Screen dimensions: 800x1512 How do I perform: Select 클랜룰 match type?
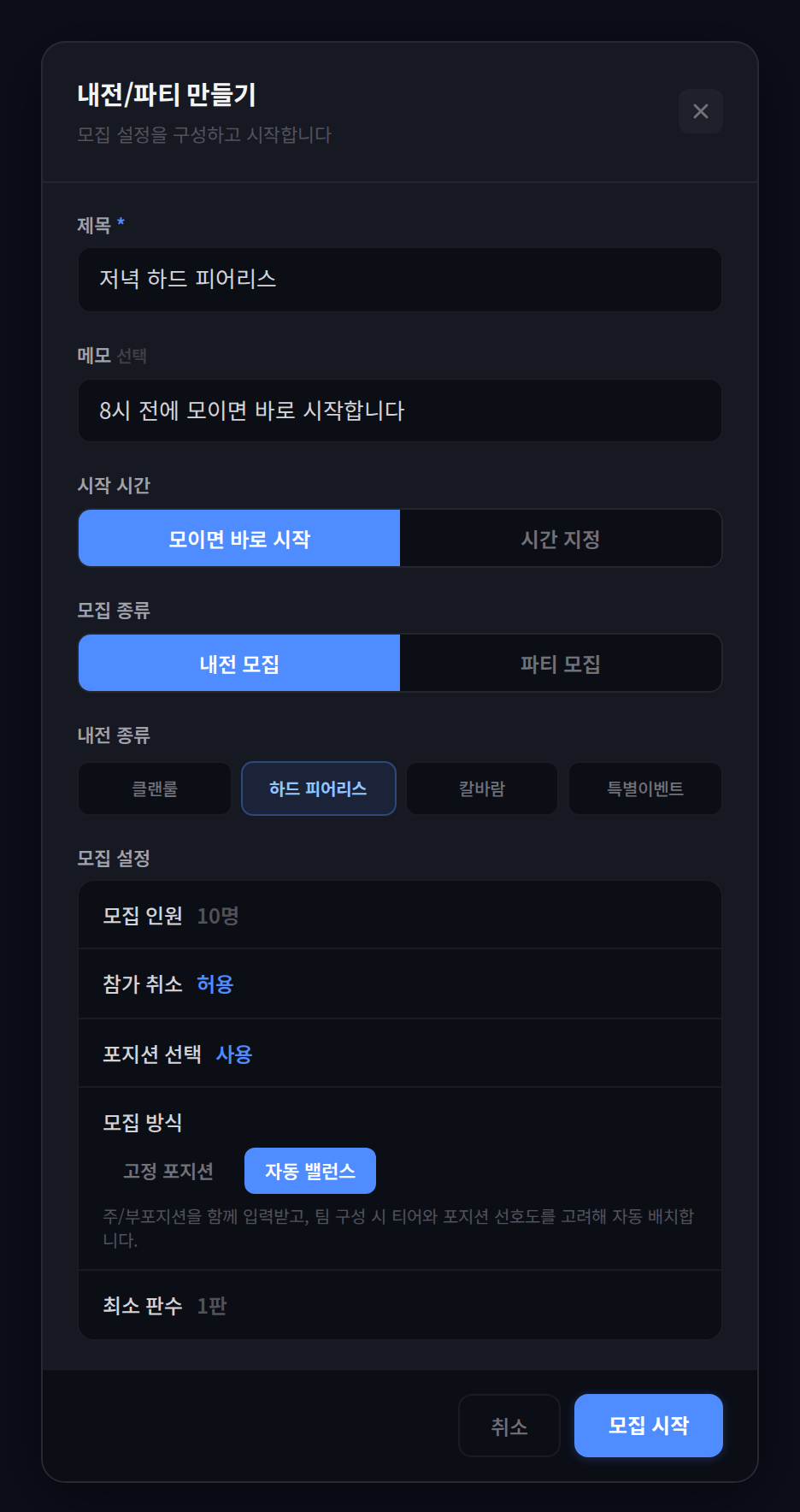[x=155, y=788]
